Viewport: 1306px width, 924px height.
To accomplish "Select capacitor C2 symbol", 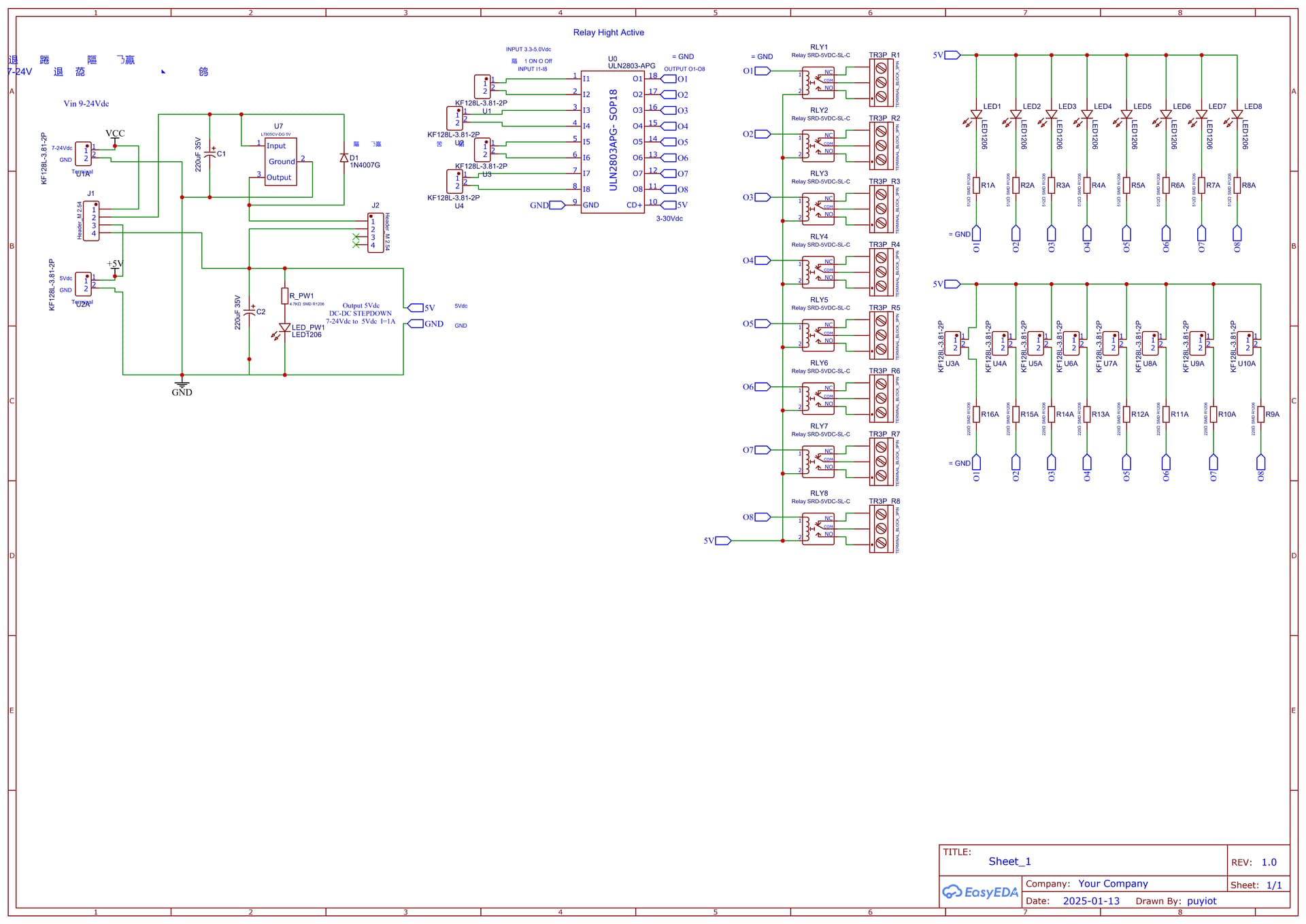I will tap(249, 311).
